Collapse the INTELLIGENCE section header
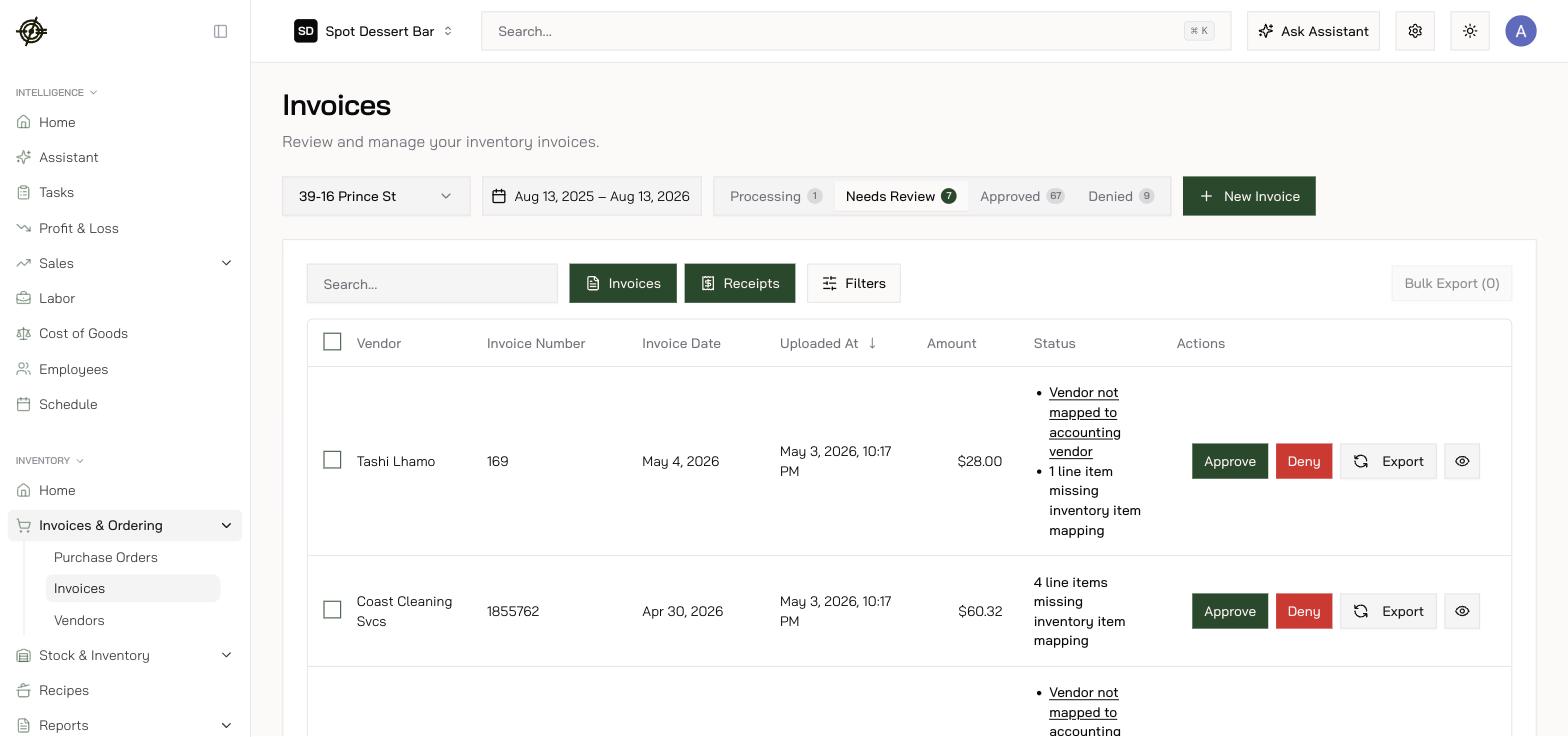 click(x=57, y=92)
